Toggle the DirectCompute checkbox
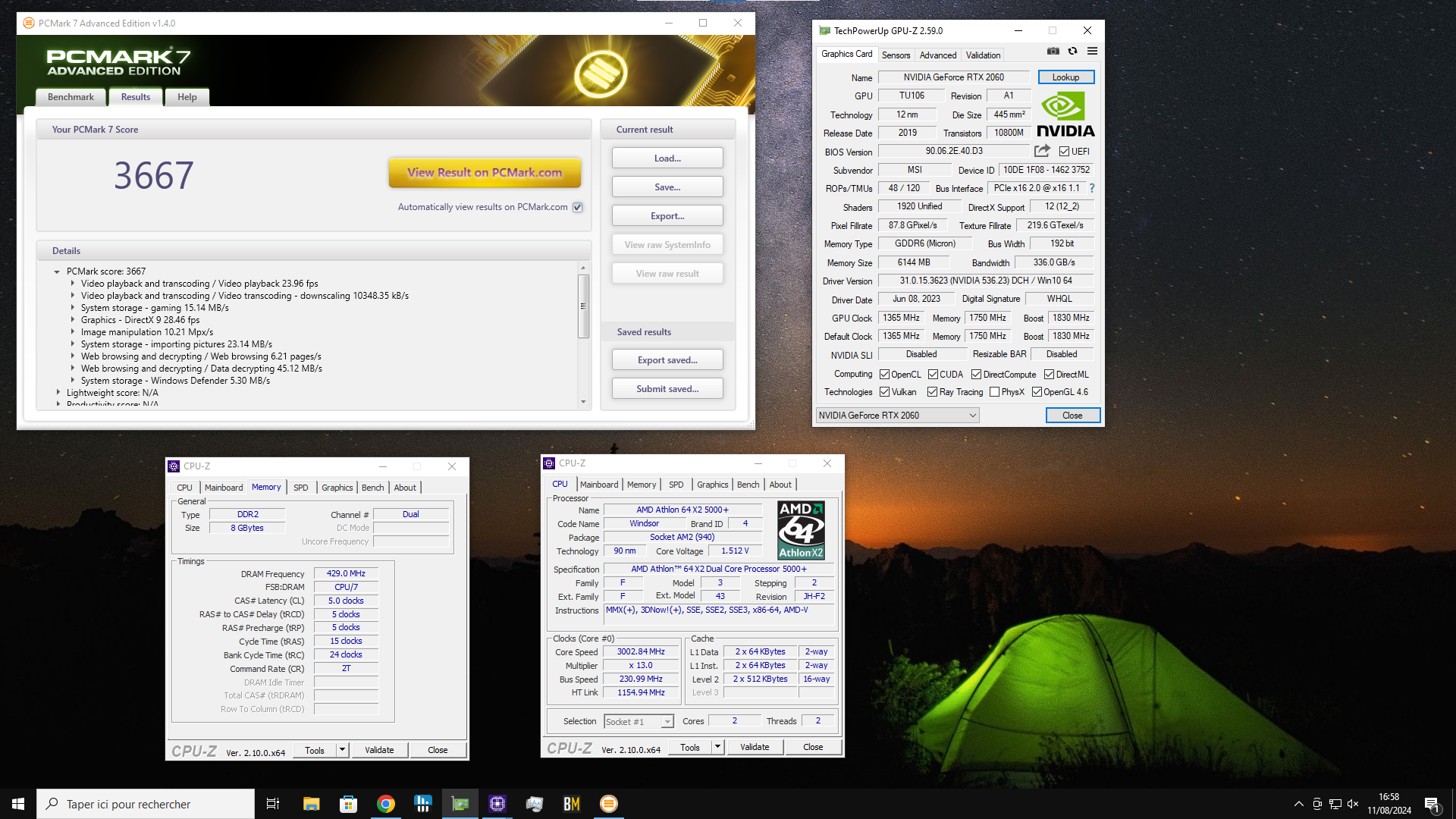This screenshot has height=819, width=1456. click(976, 375)
